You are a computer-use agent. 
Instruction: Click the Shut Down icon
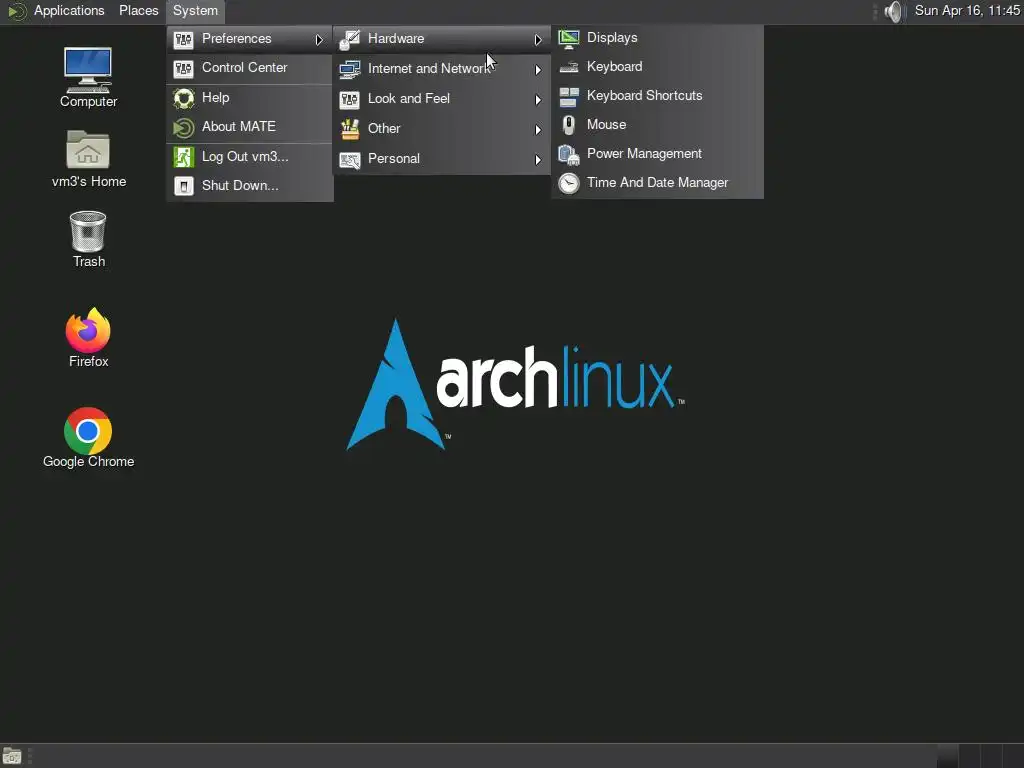pyautogui.click(x=184, y=186)
